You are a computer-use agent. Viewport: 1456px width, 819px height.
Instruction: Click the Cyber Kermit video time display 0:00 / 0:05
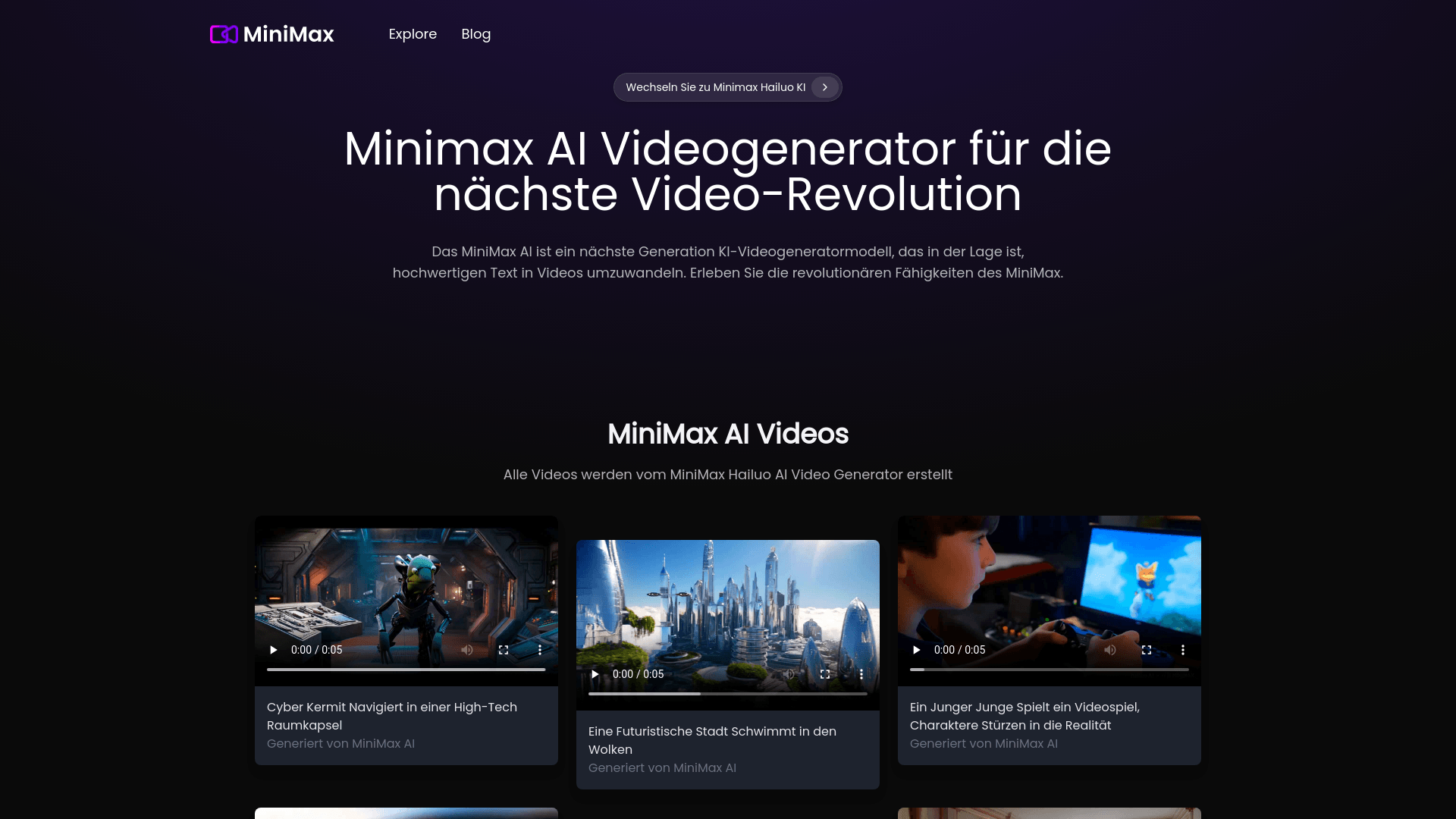point(316,650)
